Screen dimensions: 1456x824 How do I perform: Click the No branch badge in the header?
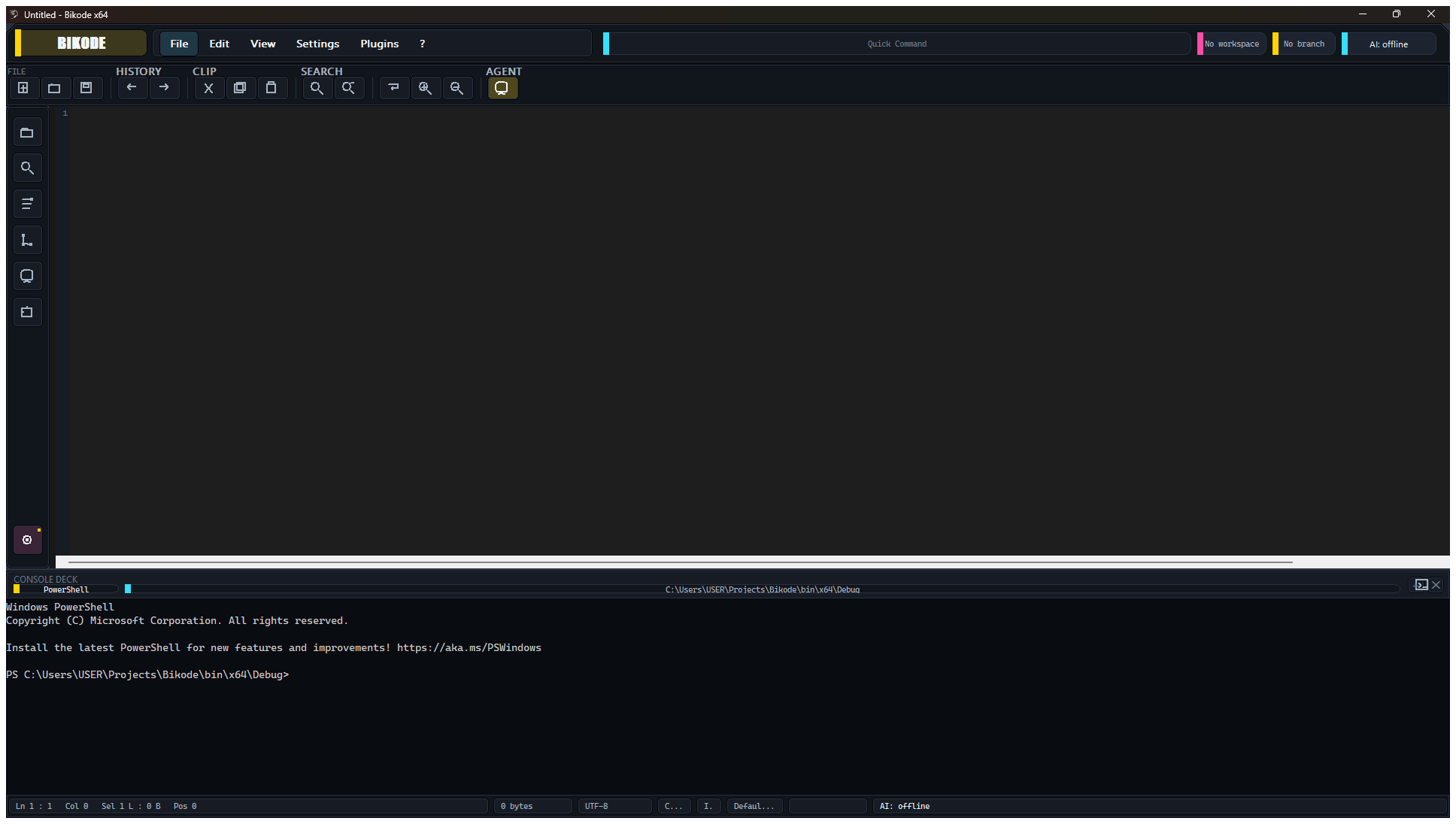[1303, 43]
